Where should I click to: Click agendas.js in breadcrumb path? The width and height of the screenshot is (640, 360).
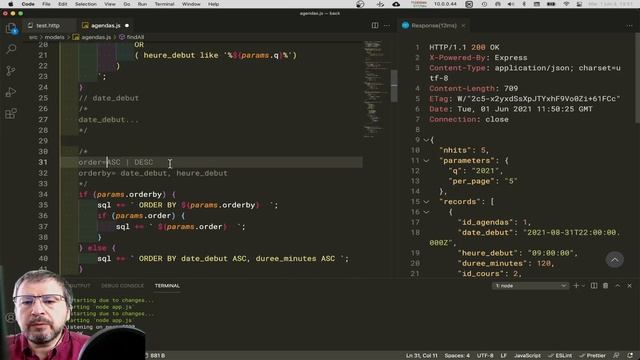96,37
